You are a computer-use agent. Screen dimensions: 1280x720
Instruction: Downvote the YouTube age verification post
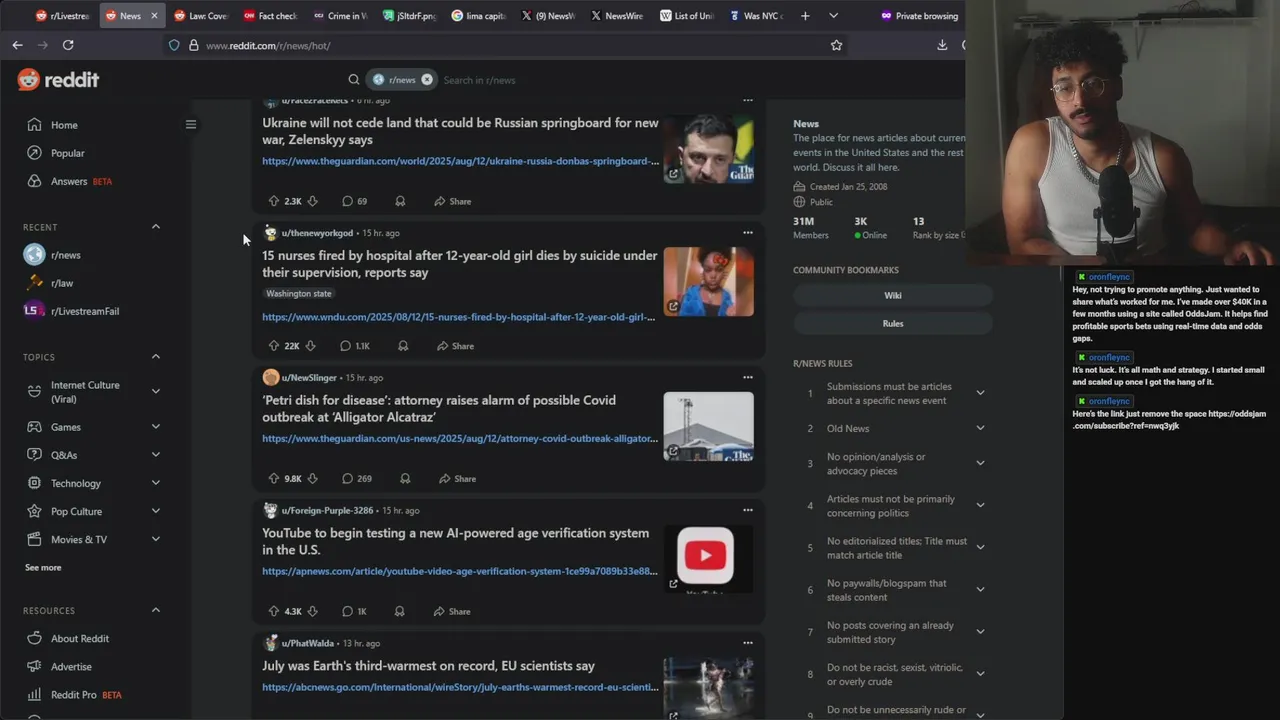pos(312,611)
